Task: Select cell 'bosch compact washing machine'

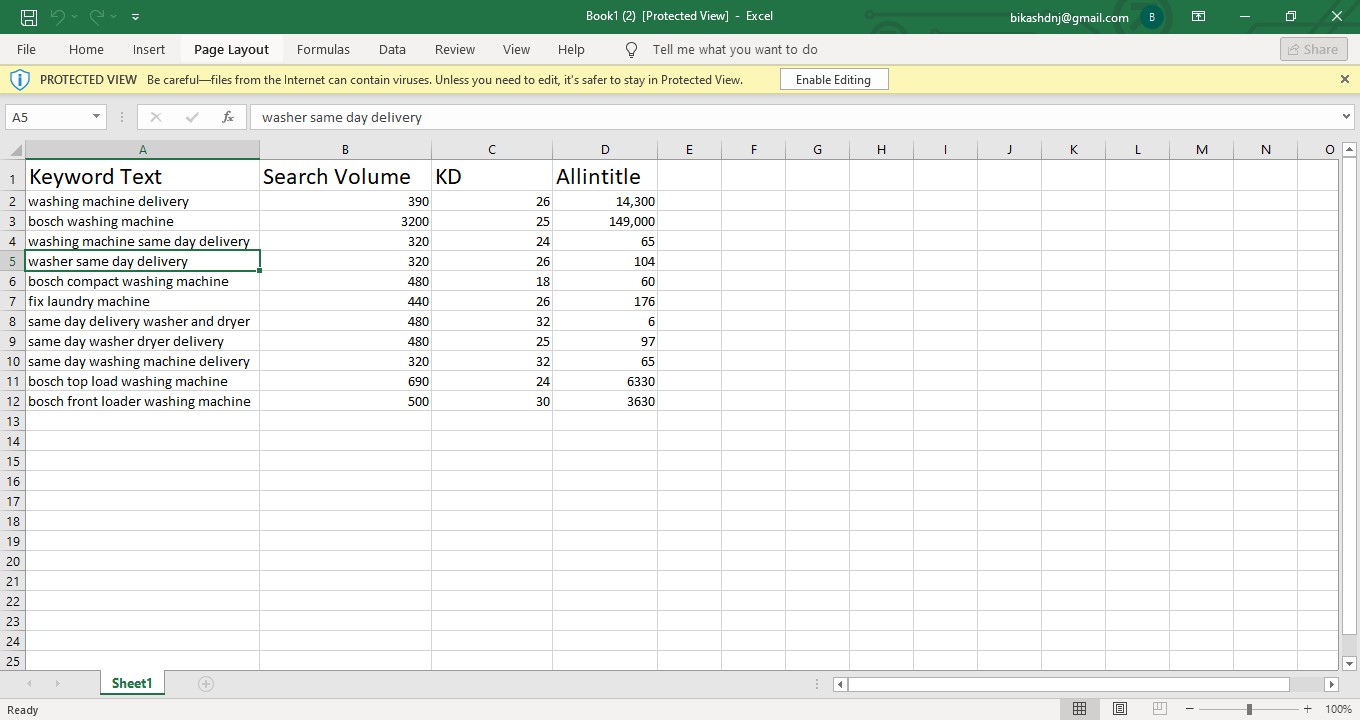Action: click(142, 281)
